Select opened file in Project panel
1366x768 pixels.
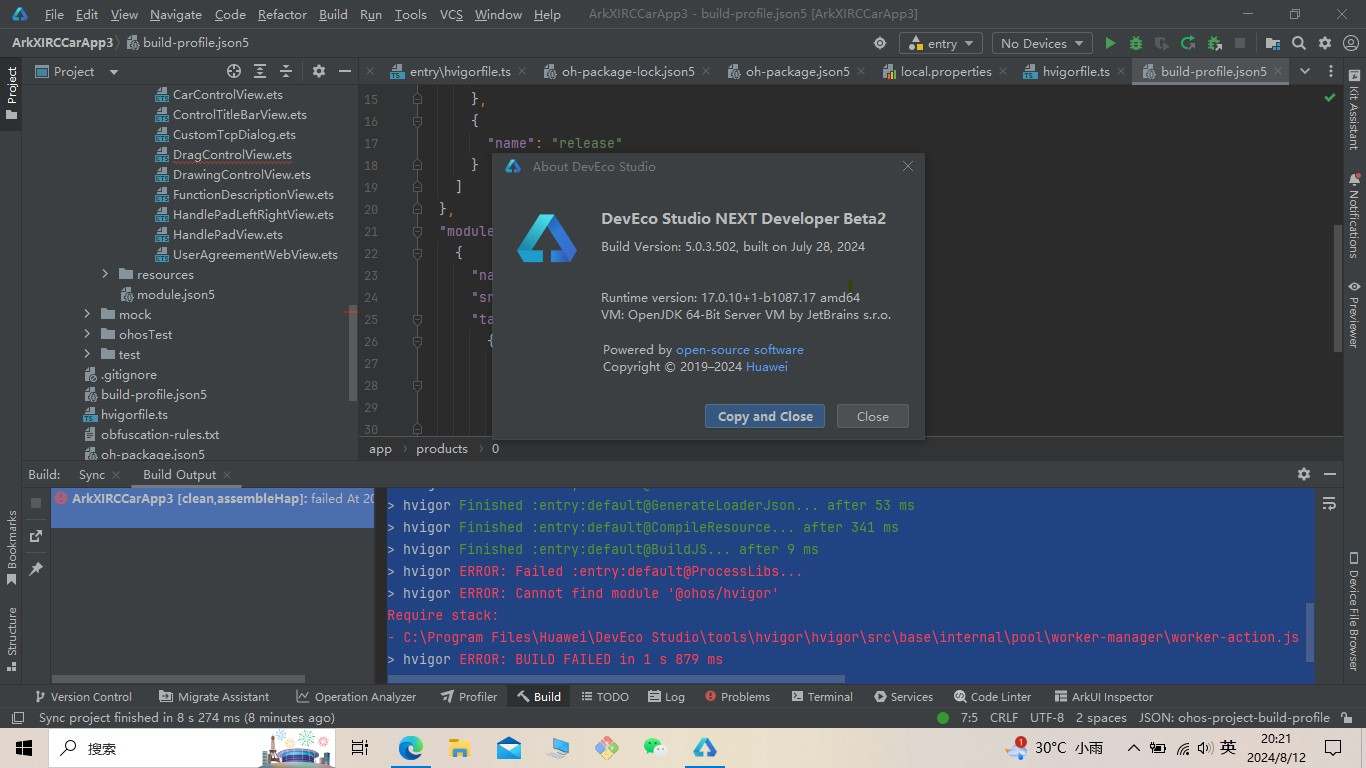tap(233, 71)
